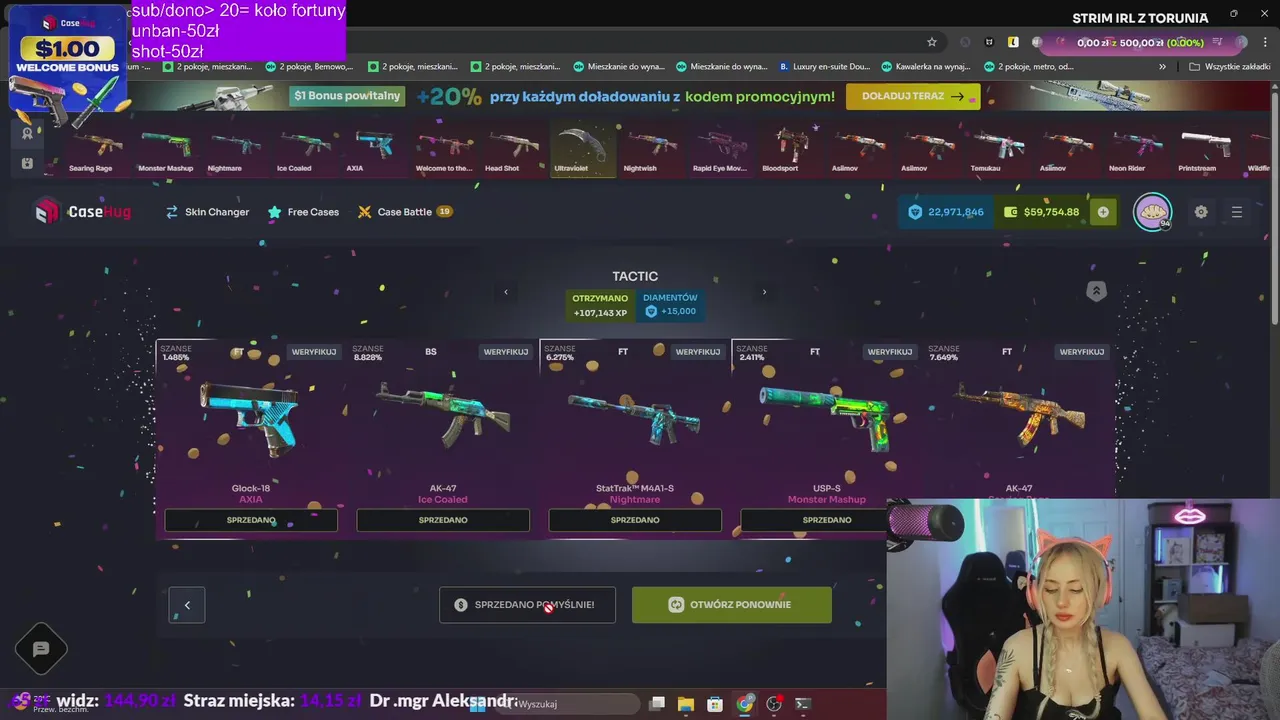Go to next case with right arrow
Image resolution: width=1280 pixels, height=720 pixels.
(764, 292)
